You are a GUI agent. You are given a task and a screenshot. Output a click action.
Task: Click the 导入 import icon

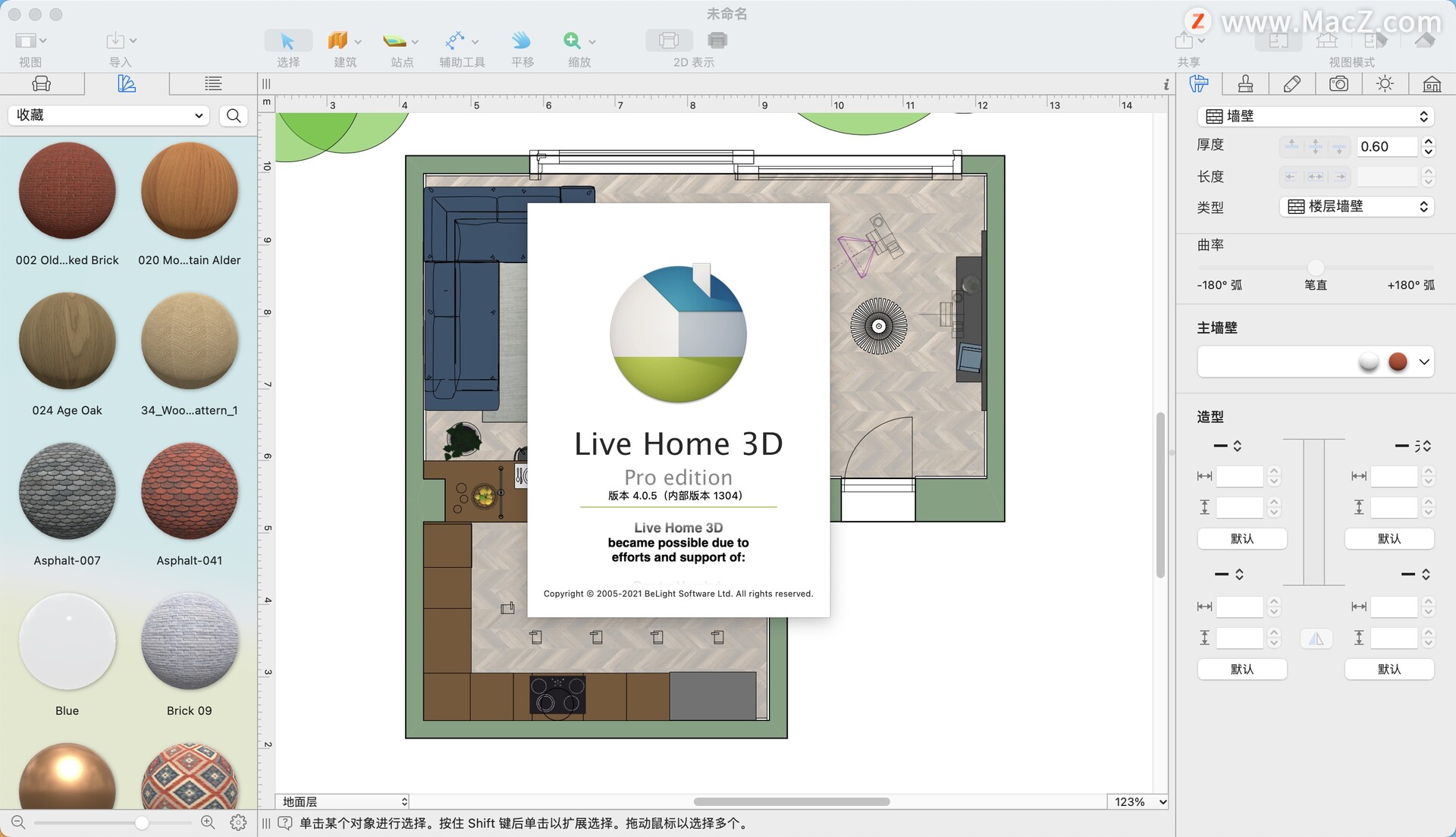point(115,40)
